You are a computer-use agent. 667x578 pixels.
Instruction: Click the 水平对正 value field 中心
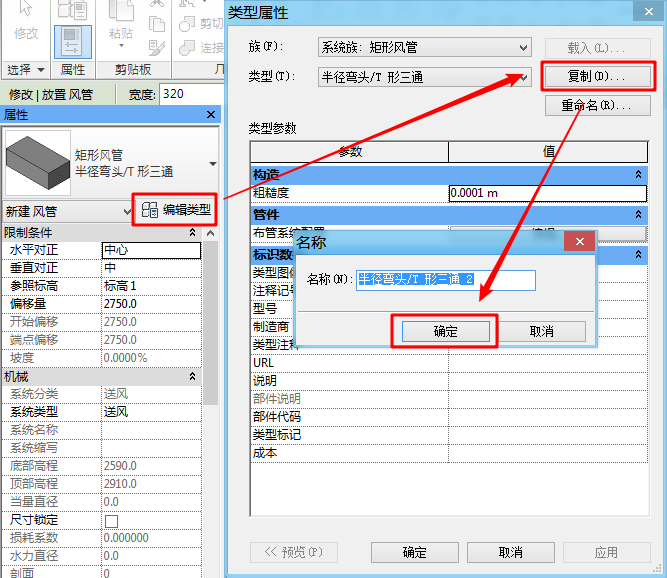tap(151, 250)
